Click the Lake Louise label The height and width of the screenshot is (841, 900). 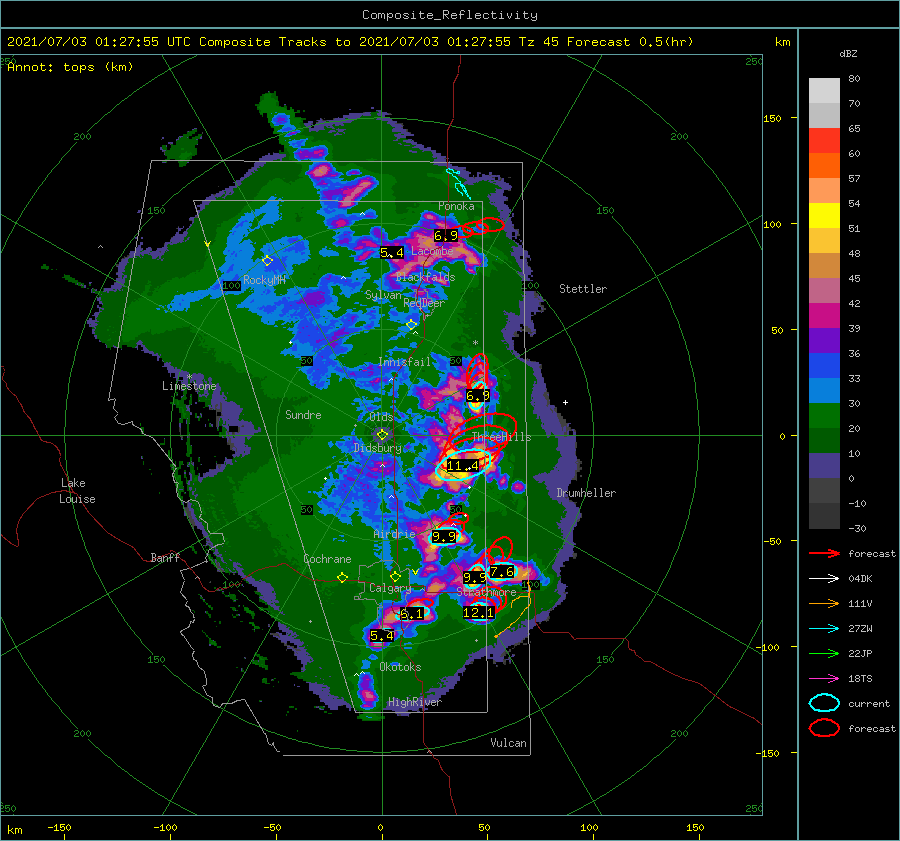click(x=77, y=491)
